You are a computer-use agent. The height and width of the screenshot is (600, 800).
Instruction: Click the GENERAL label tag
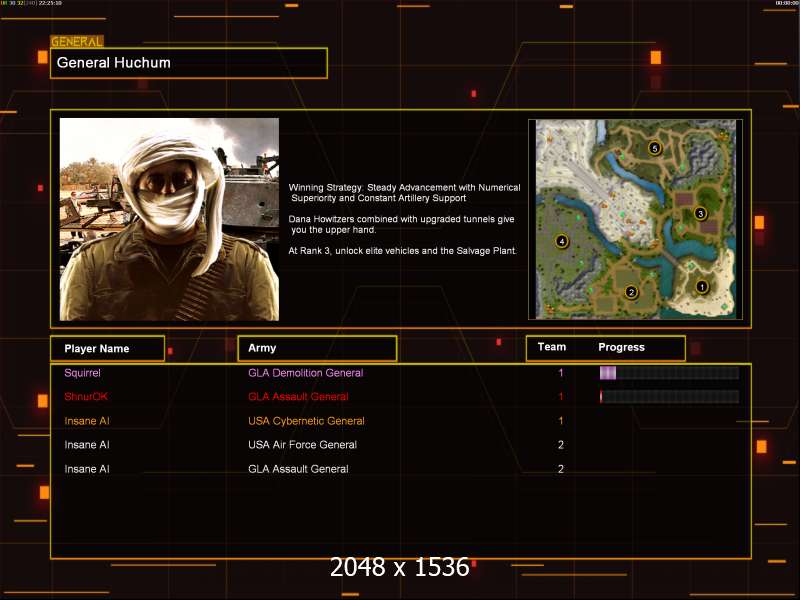click(x=77, y=41)
